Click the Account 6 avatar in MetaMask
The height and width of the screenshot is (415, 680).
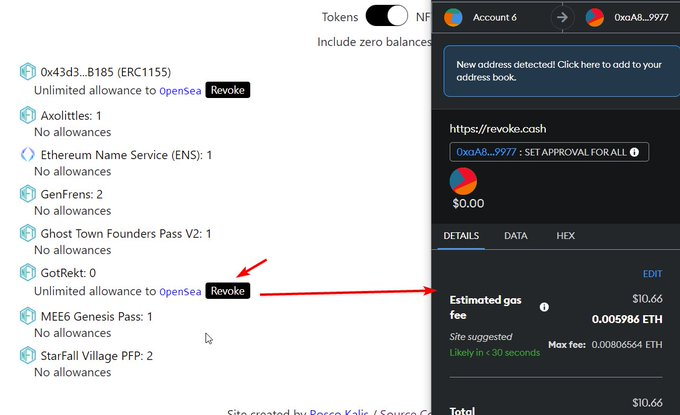coord(453,17)
